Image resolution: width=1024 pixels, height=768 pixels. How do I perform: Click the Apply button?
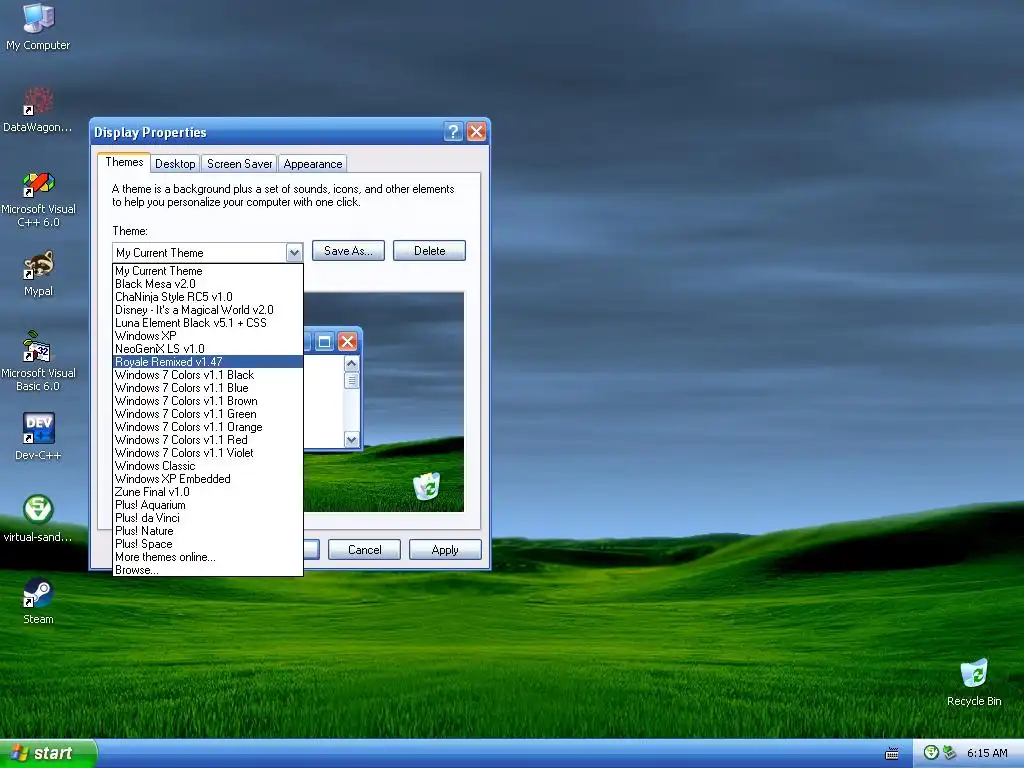445,550
